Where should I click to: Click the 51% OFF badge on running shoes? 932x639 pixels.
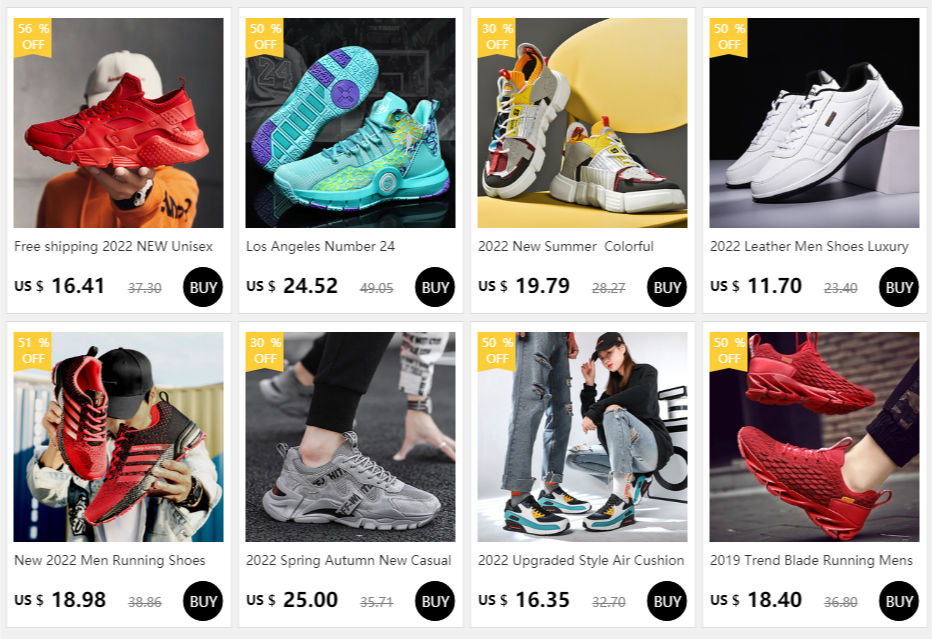coord(33,351)
